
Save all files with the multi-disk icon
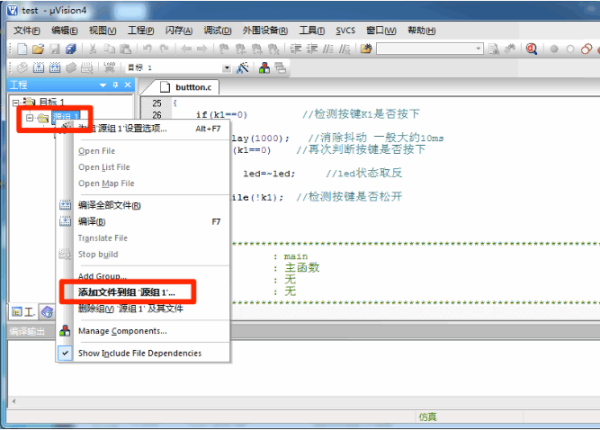coord(71,49)
